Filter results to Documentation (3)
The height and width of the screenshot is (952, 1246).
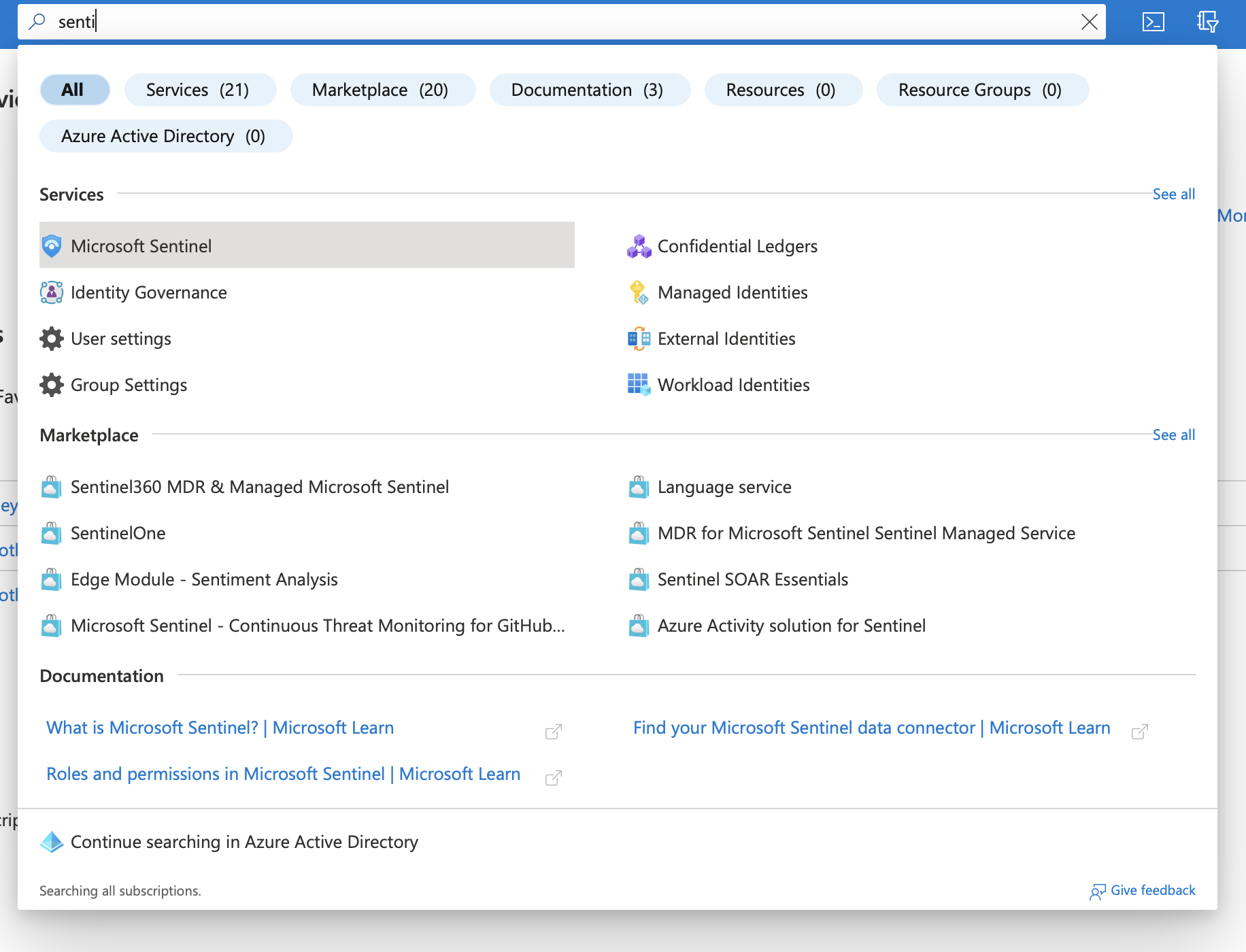(590, 90)
